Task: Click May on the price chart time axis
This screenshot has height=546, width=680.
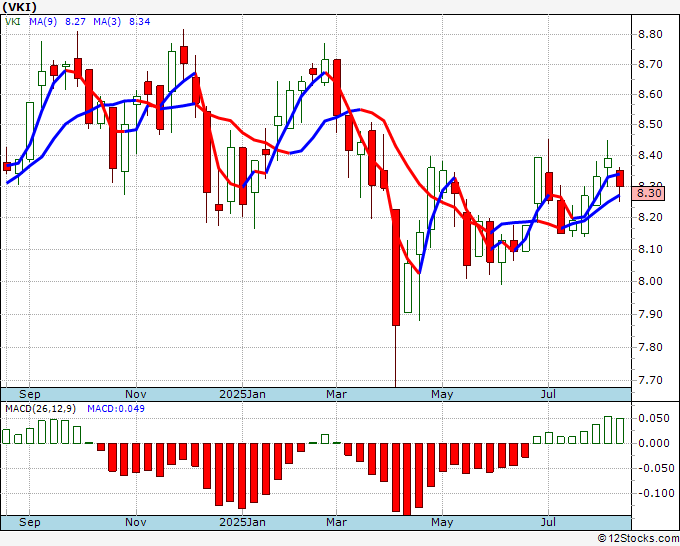Action: point(442,395)
